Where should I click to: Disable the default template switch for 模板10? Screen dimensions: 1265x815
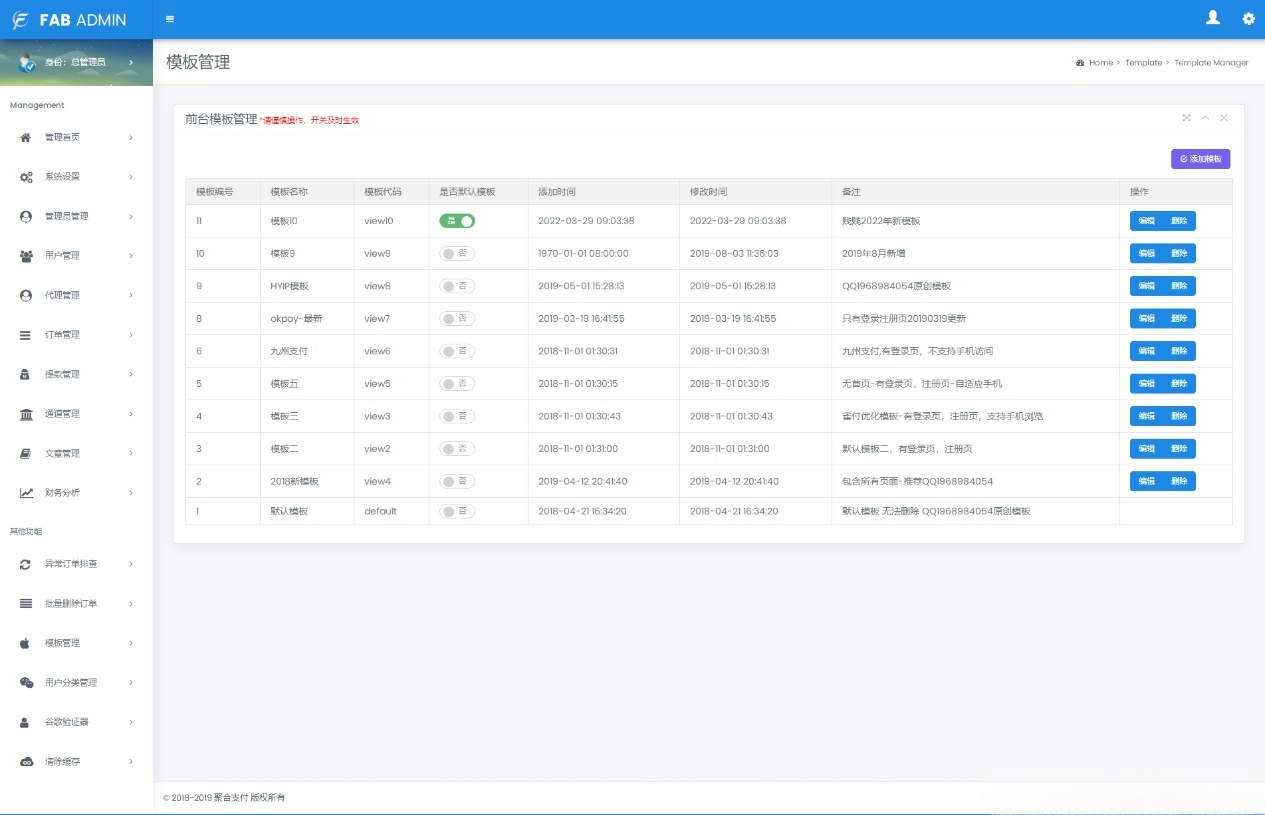pos(457,221)
